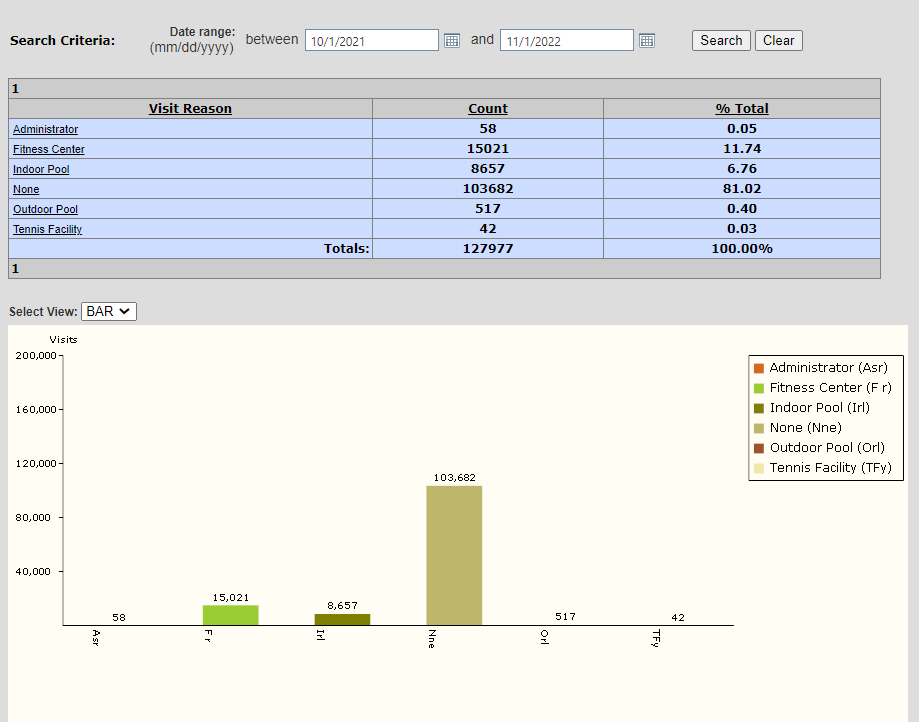Viewport: 919px width, 722px height.
Task: Open the Indoor Pool visit reason link
Action: (x=41, y=169)
